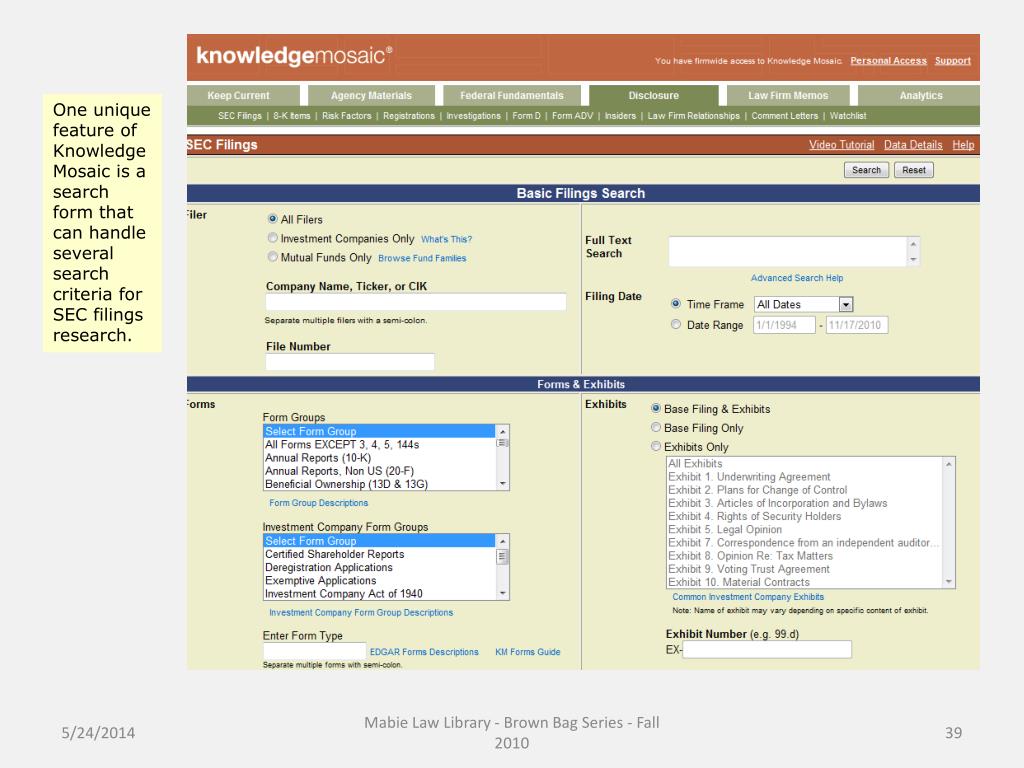Viewport: 1024px width, 768px height.
Task: Open Browse Fund Families link
Action: 422,258
